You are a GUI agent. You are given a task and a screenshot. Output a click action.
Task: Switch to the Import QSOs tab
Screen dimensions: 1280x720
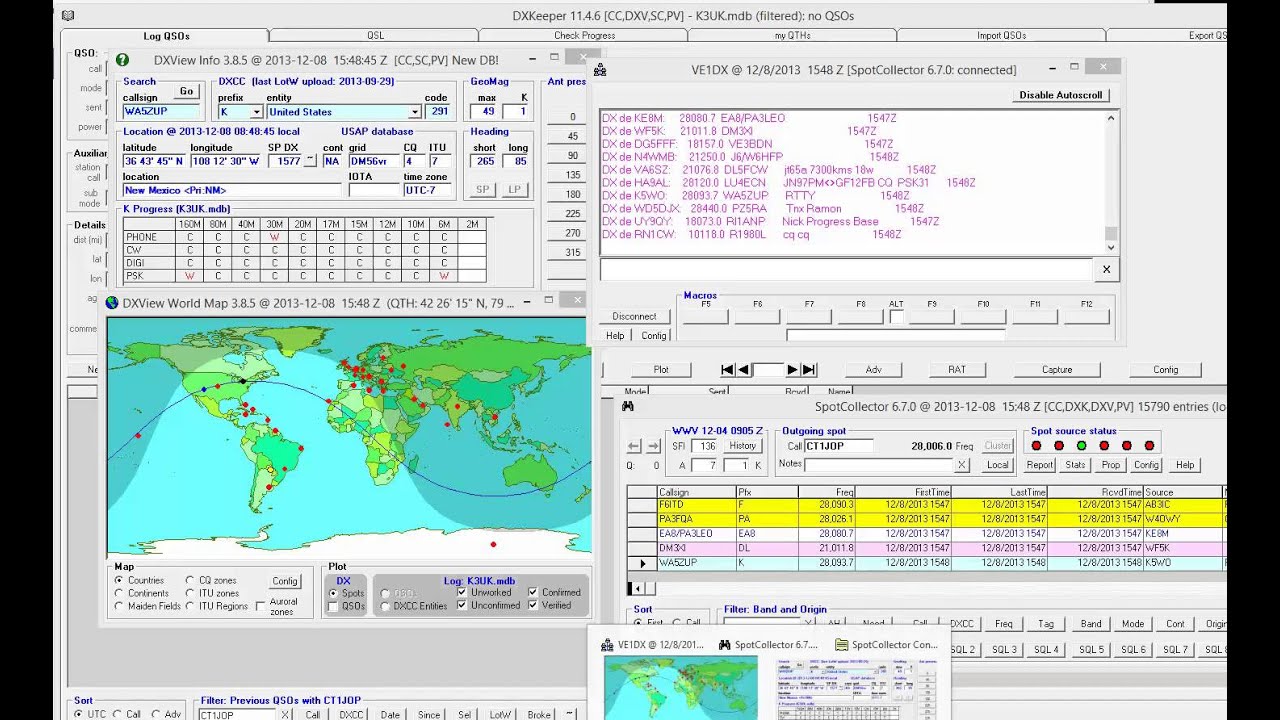[x=1001, y=36]
